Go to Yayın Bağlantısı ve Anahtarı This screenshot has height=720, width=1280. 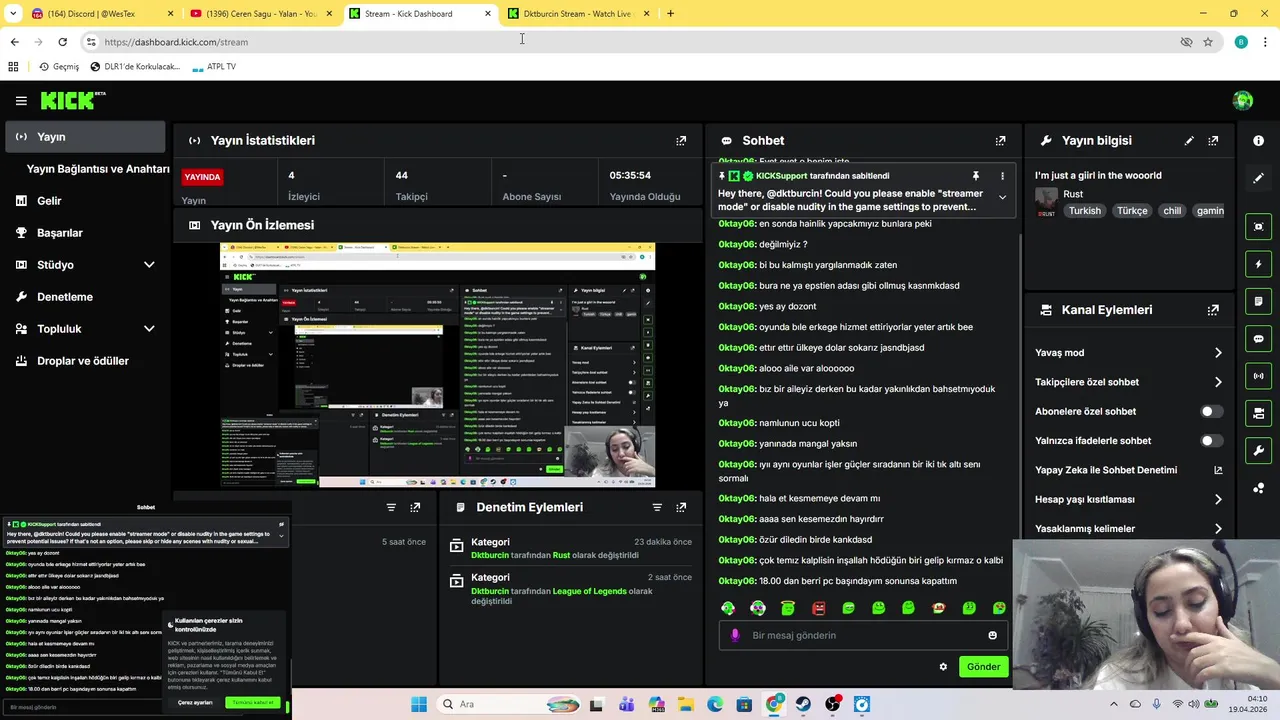tap(98, 169)
